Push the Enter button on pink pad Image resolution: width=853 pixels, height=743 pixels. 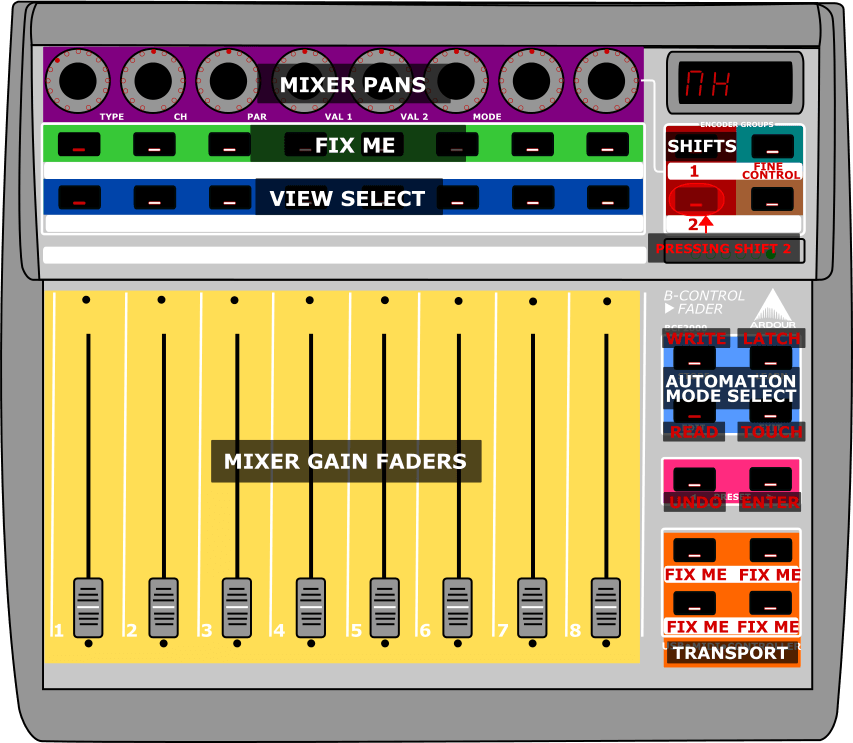coord(771,479)
